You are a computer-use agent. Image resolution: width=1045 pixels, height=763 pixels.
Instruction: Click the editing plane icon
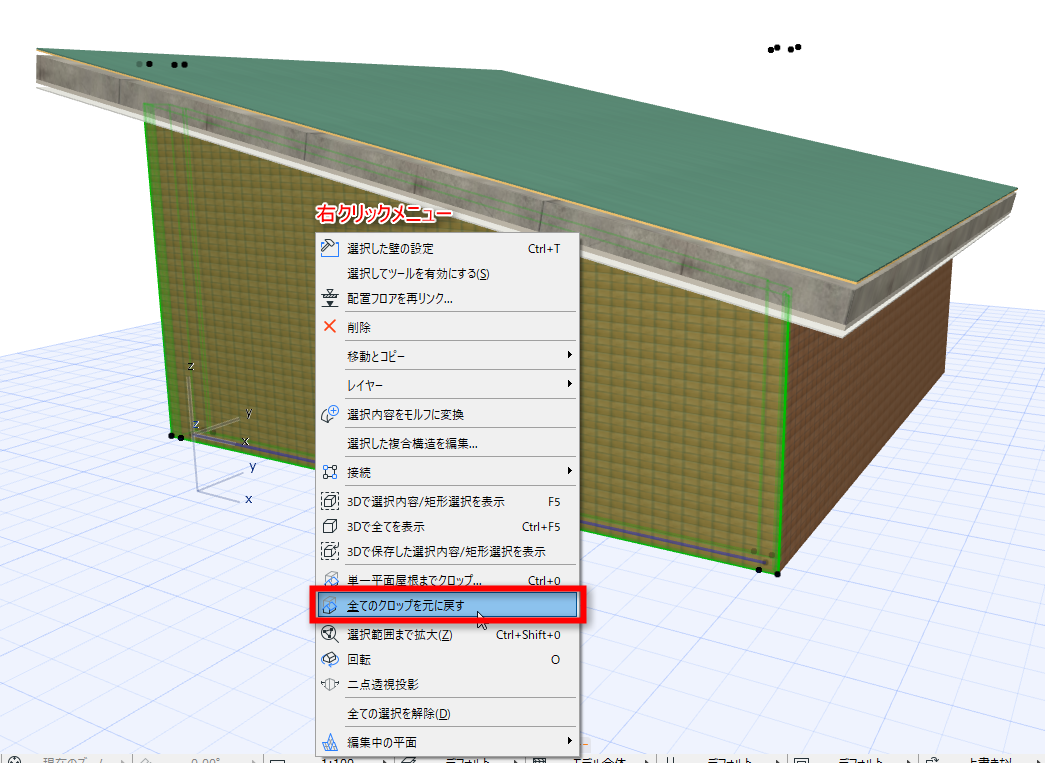point(329,742)
